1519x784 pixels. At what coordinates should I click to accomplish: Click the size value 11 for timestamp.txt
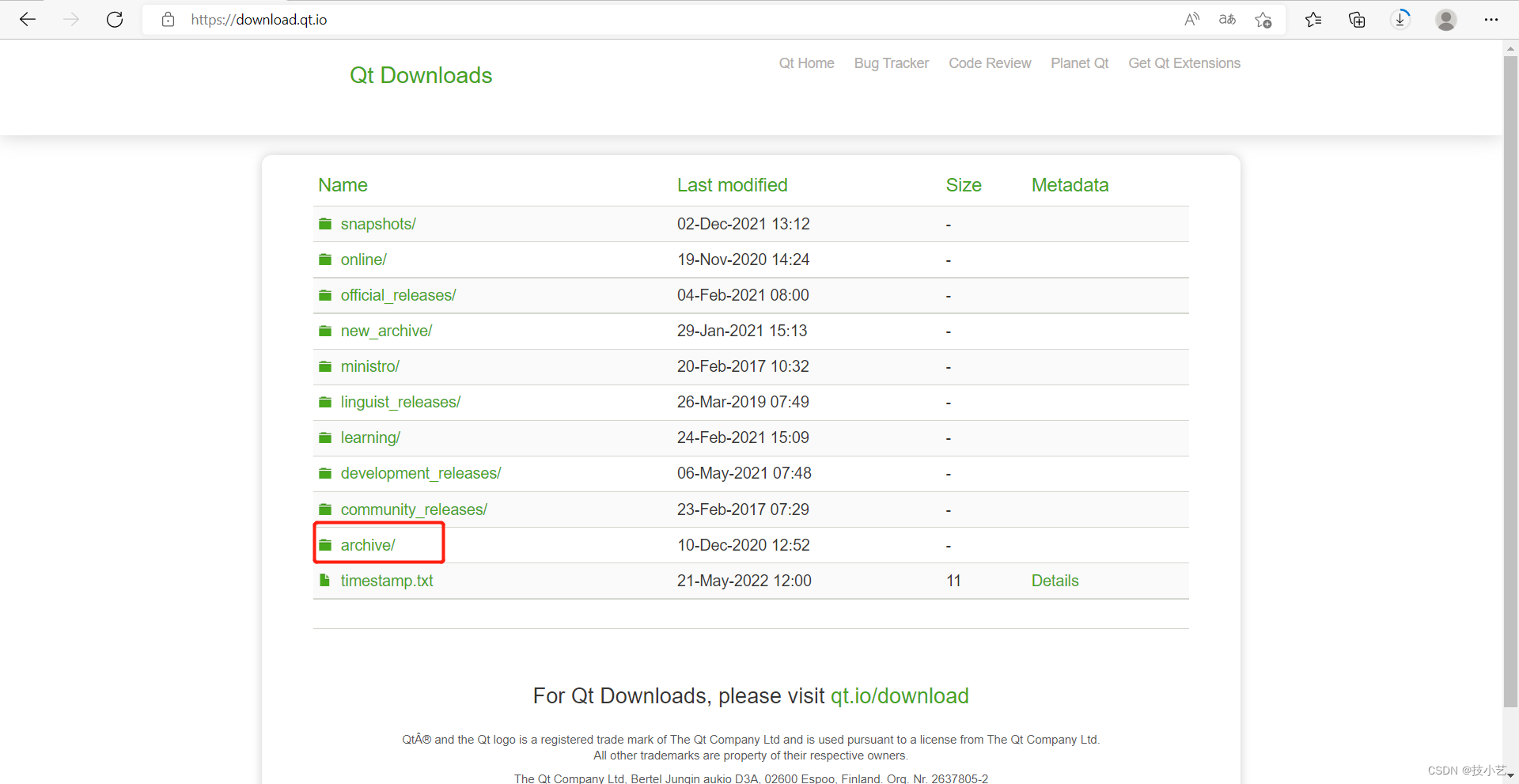[953, 581]
